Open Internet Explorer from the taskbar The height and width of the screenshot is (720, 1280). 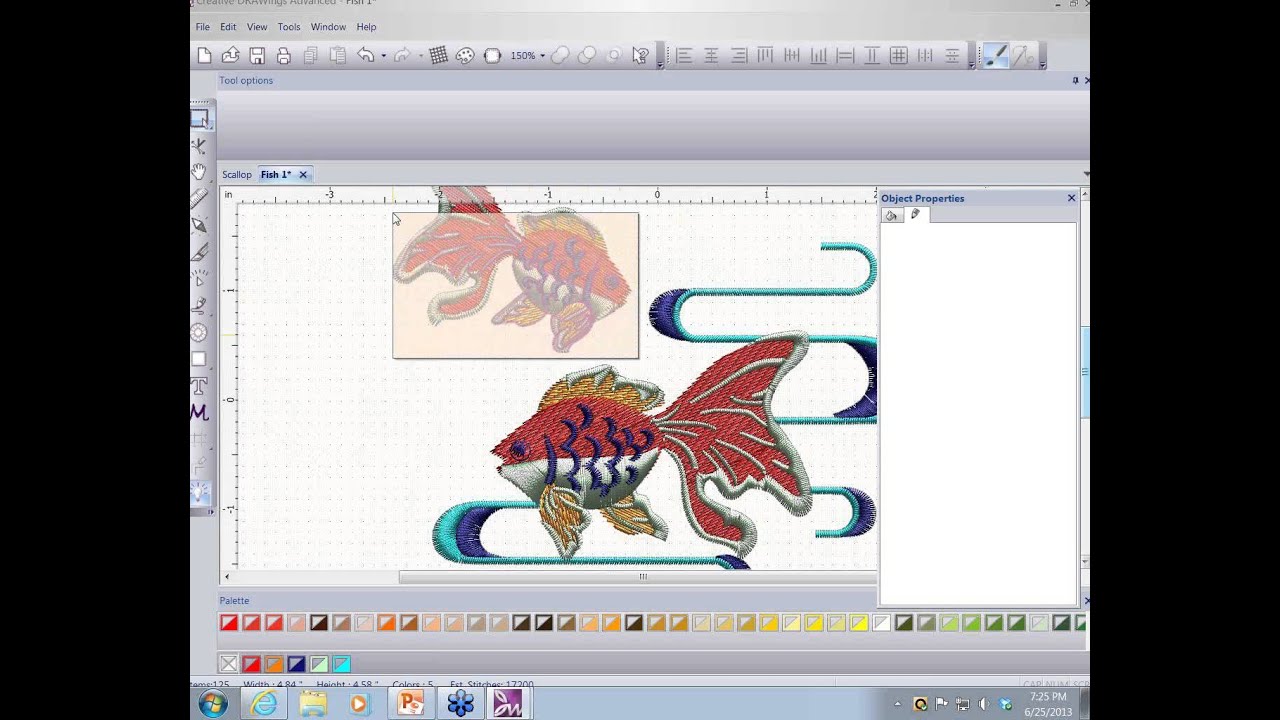pos(264,704)
